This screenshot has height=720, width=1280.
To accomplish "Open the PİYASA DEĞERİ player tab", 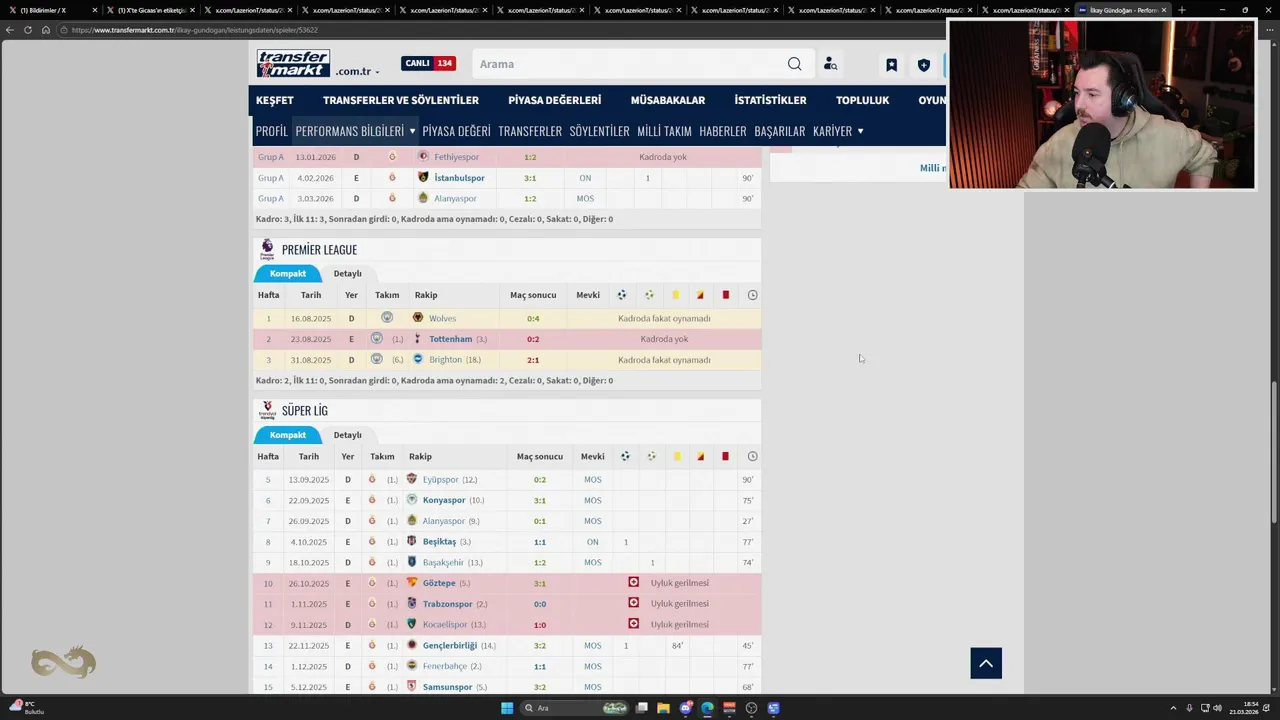I will click(x=456, y=131).
